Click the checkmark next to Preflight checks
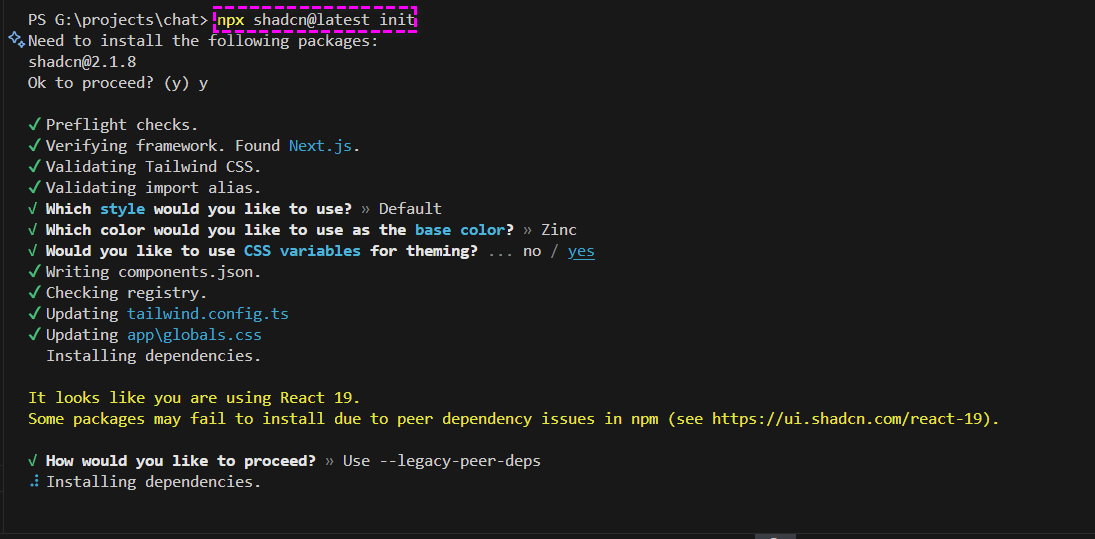Viewport: 1095px width, 539px height. (34, 125)
